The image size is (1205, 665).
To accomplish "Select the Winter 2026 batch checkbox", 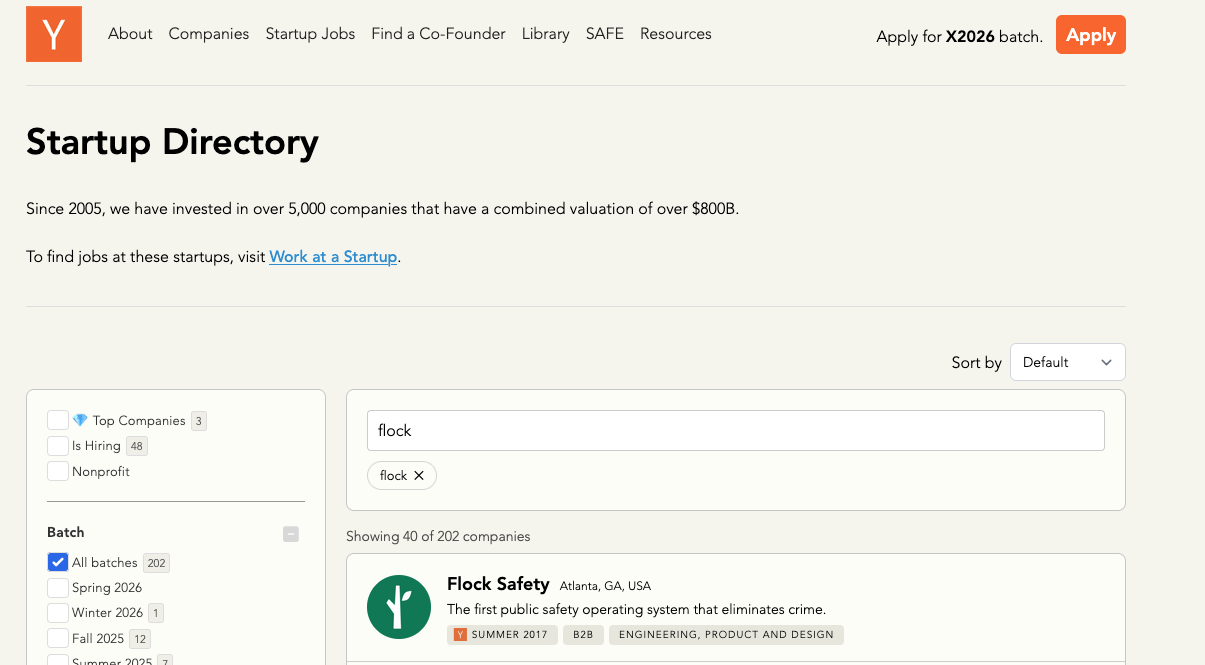I will pyautogui.click(x=58, y=613).
